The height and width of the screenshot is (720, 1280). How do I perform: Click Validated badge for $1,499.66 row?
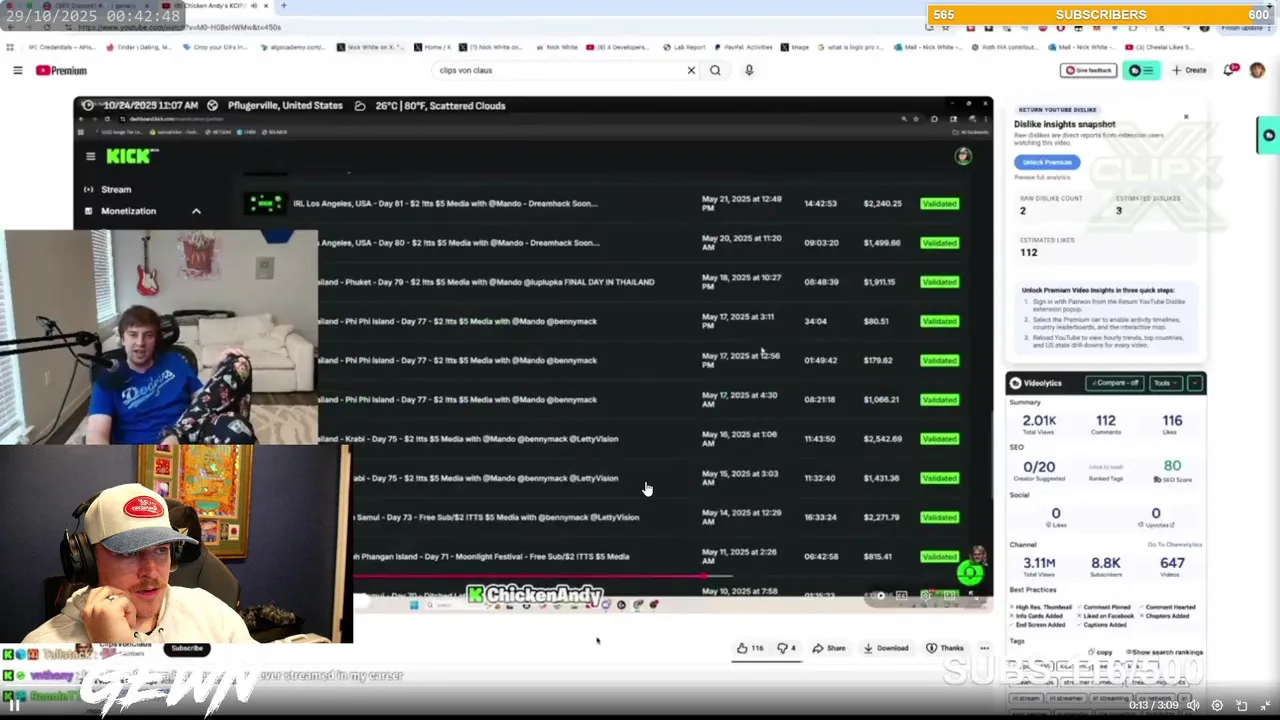click(940, 243)
